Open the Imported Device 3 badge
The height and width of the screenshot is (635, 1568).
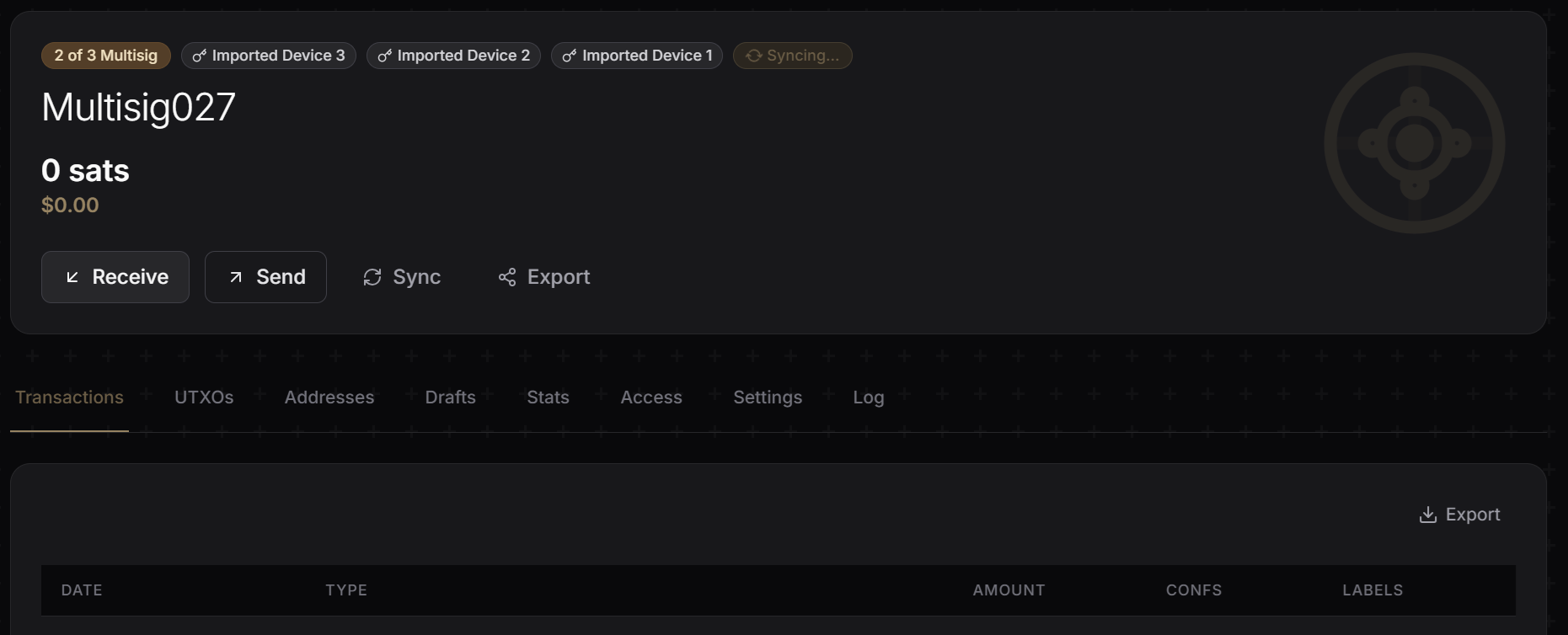[269, 56]
